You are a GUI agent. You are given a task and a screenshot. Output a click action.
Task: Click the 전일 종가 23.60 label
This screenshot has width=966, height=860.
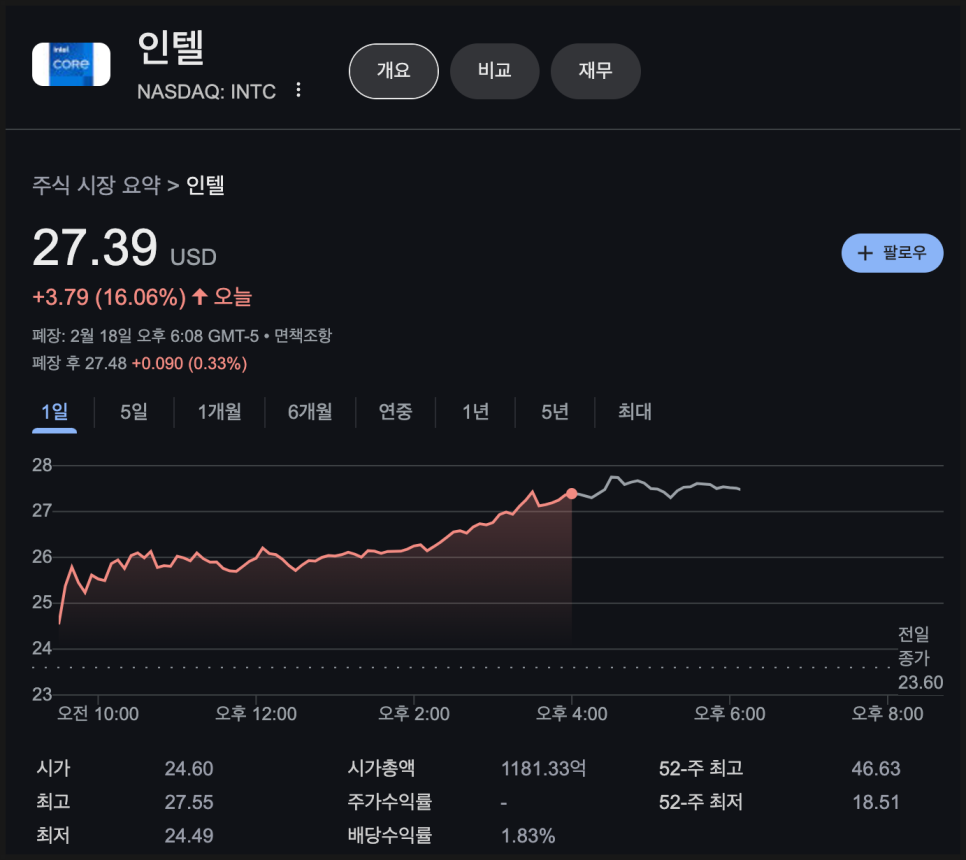920,659
